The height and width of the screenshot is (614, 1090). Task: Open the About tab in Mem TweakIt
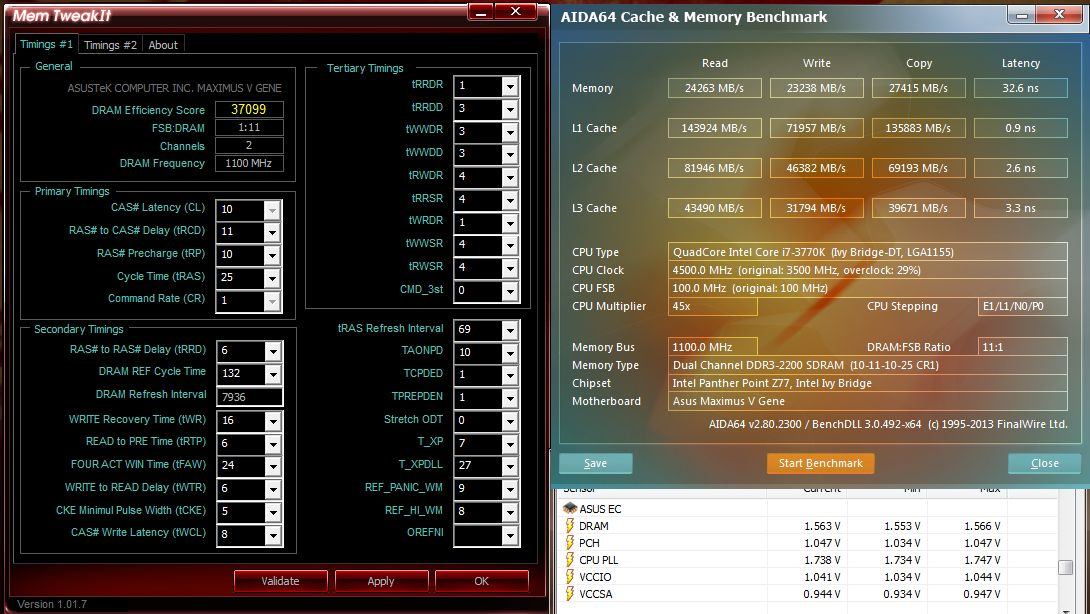[x=163, y=45]
